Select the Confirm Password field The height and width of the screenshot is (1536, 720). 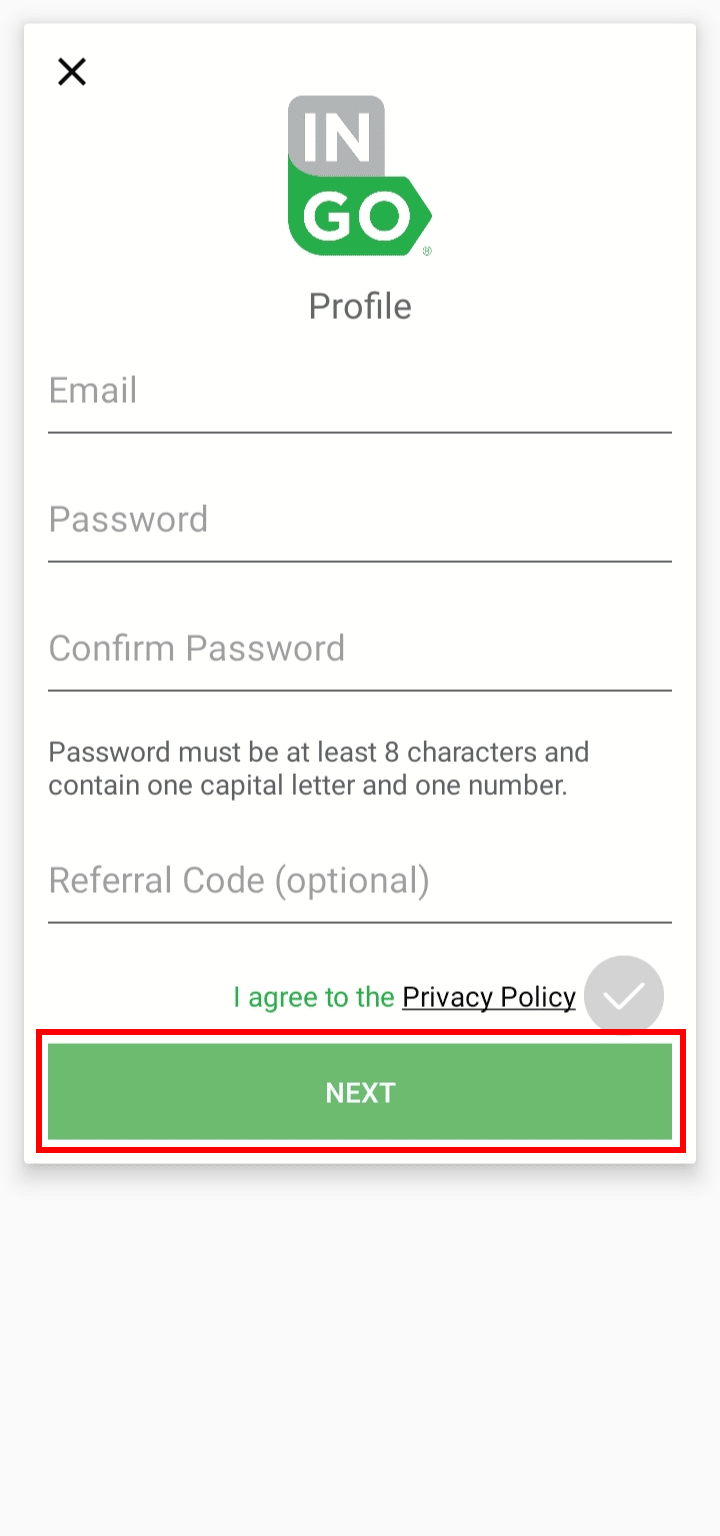359,649
